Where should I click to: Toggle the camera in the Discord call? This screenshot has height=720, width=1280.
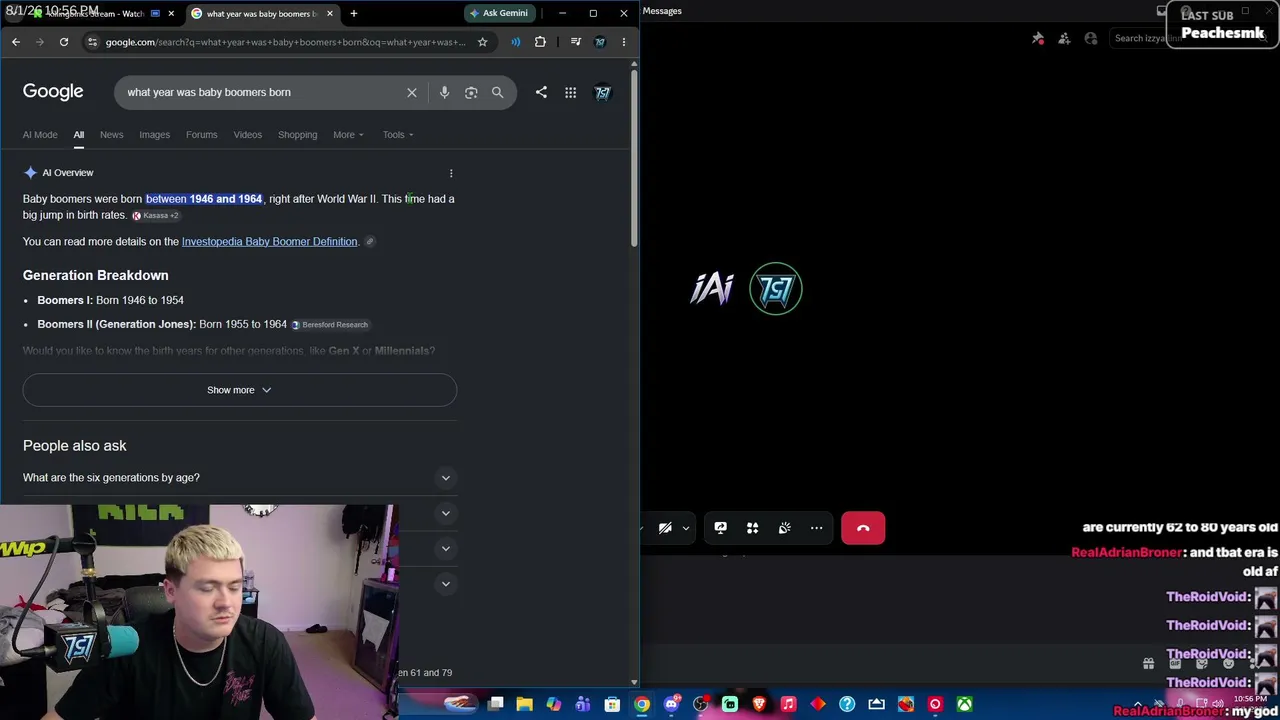[x=665, y=528]
